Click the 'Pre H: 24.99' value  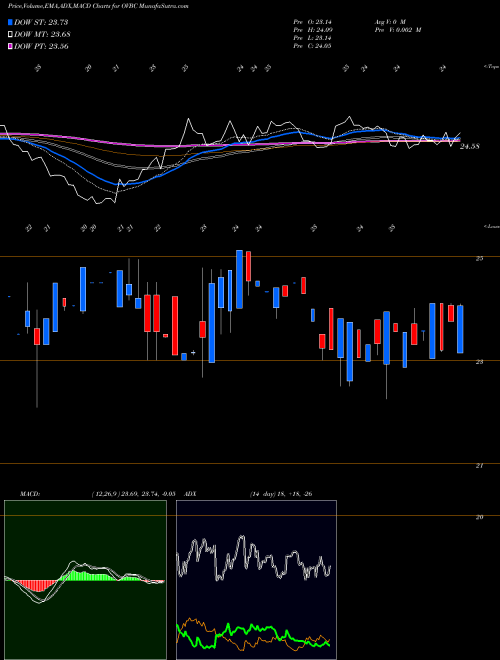pyautogui.click(x=312, y=30)
